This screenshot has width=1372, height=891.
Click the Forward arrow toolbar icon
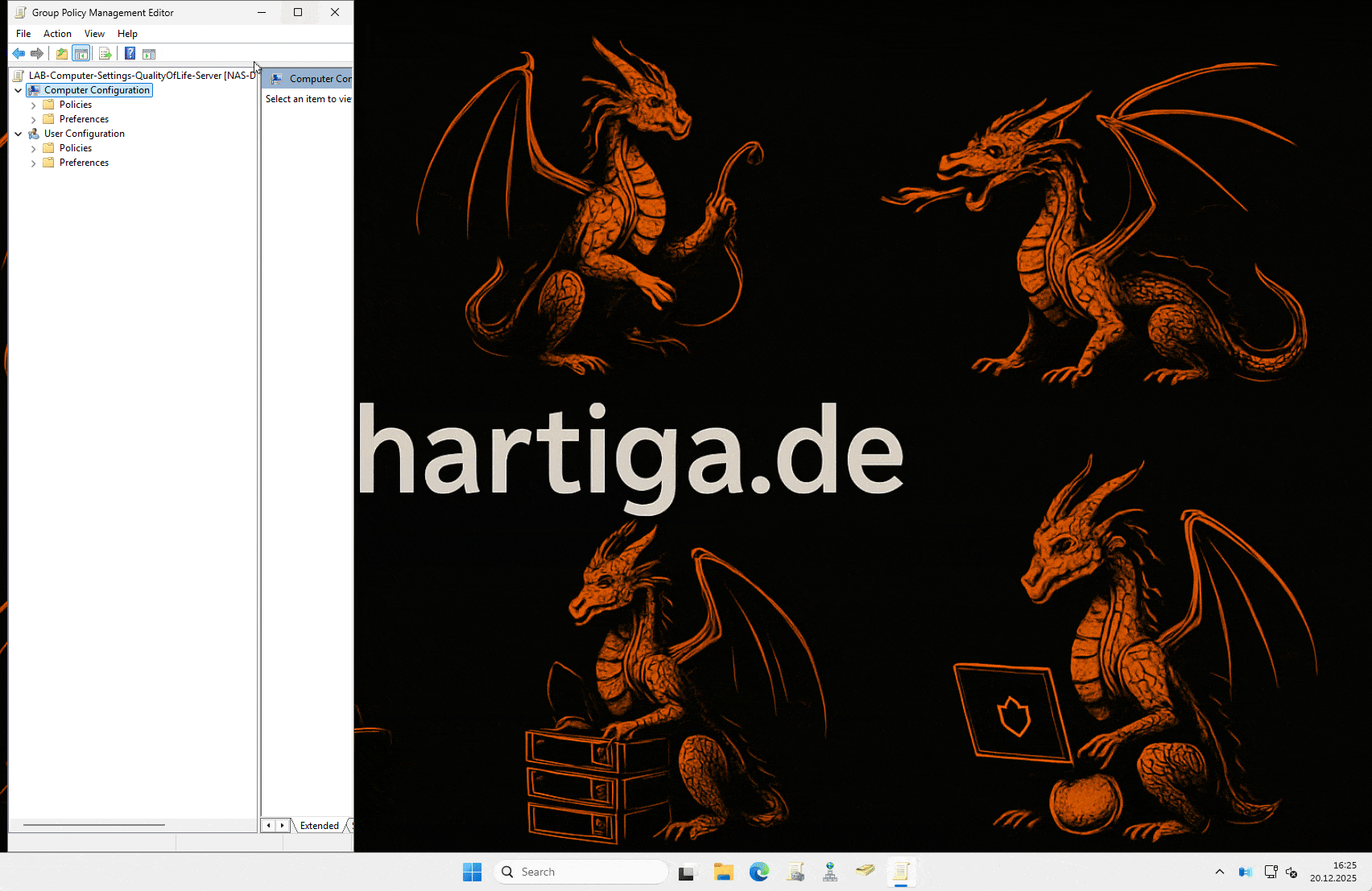point(37,54)
